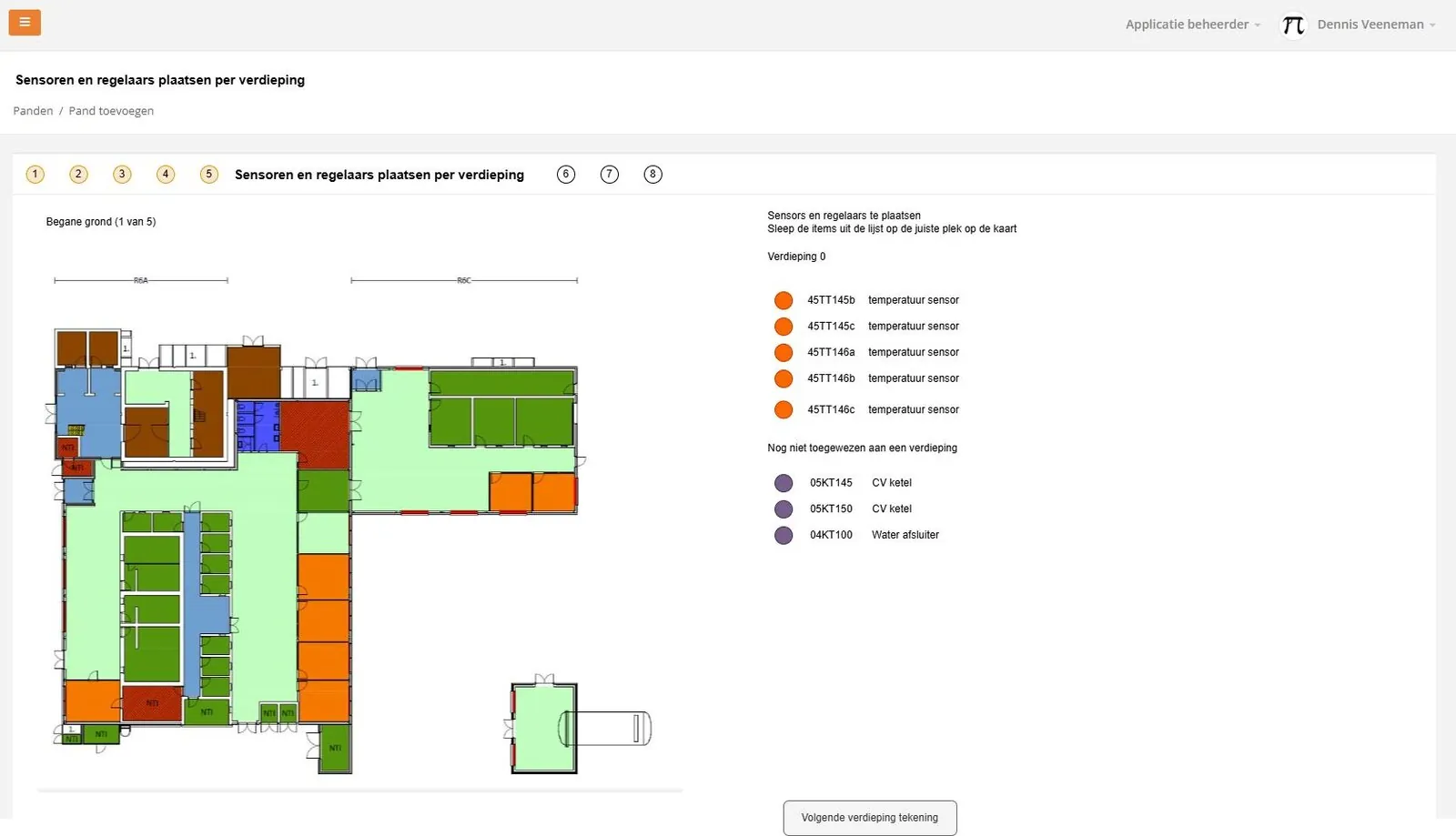Viewport: 1456px width, 836px height.
Task: Open the orange hamburger menu
Action: tap(25, 22)
